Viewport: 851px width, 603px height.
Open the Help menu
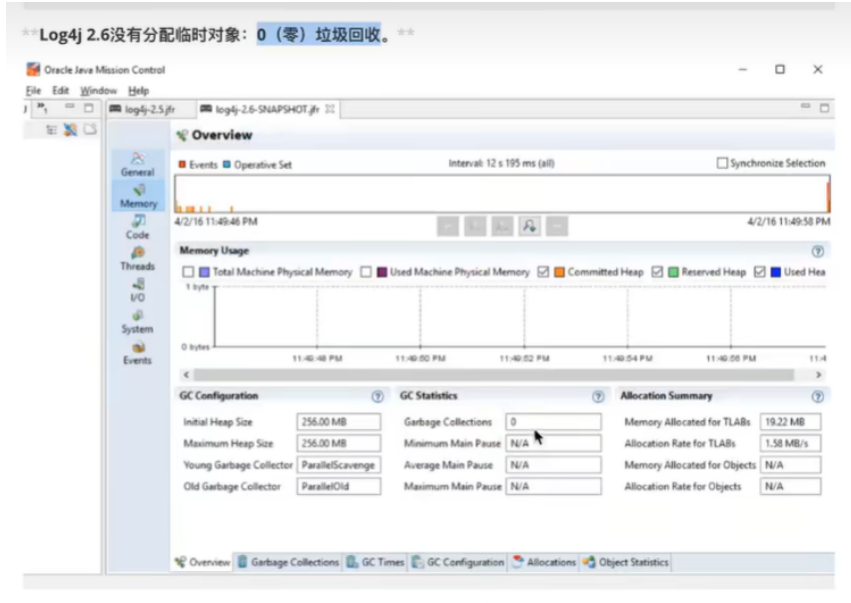click(x=138, y=91)
